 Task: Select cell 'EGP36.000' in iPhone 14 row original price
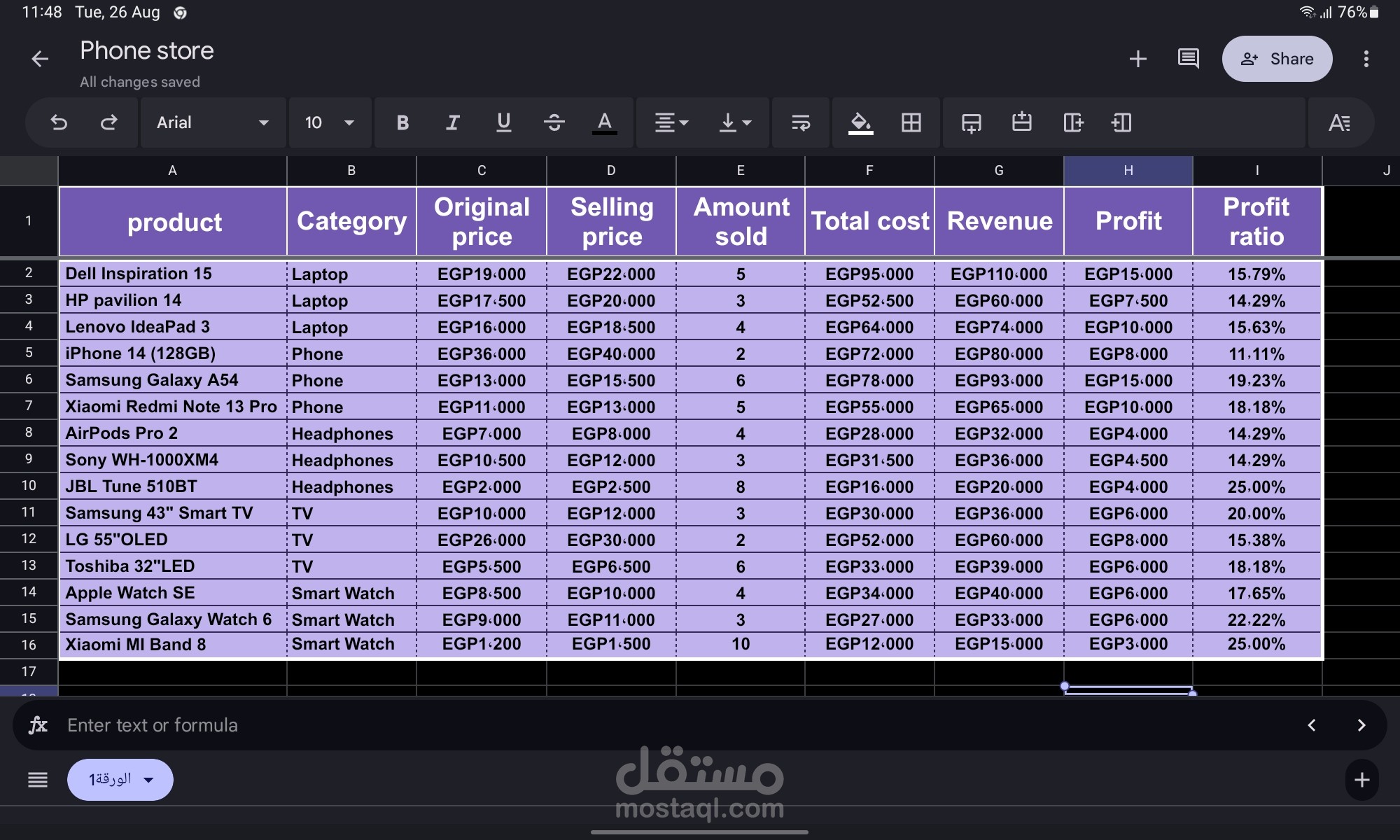[x=482, y=353]
